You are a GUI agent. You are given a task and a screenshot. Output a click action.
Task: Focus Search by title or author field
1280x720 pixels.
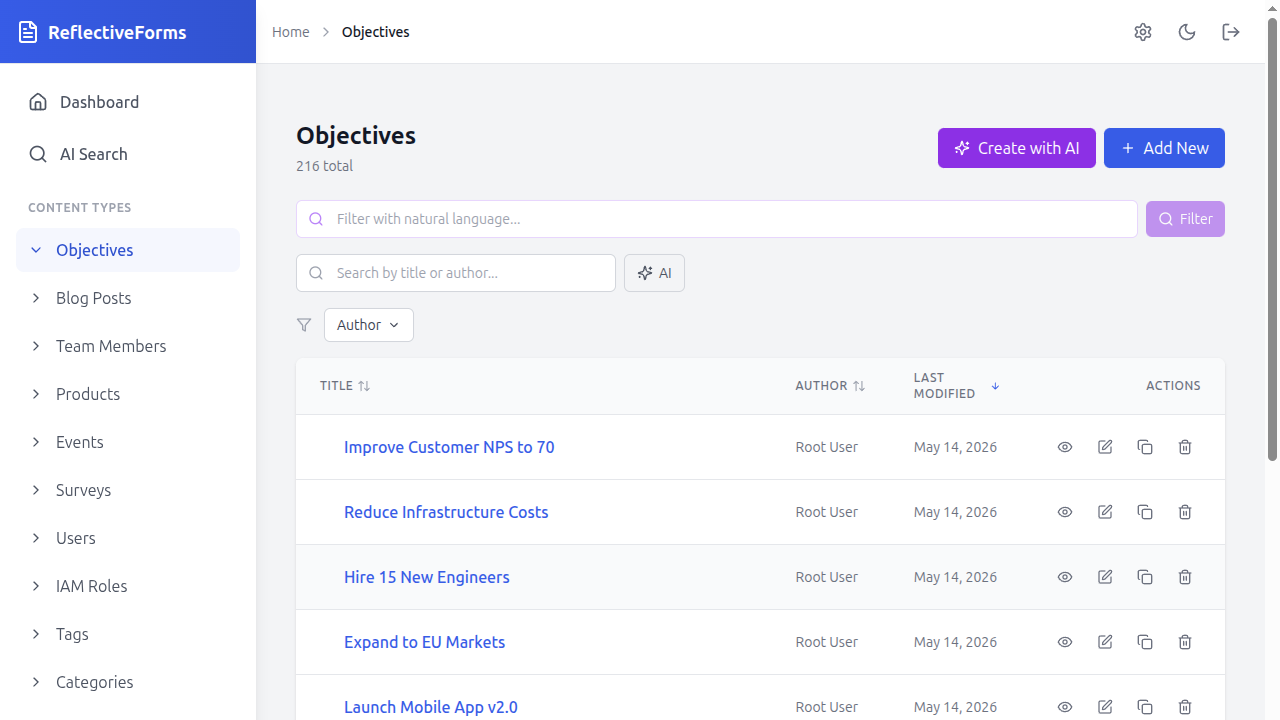[456, 273]
